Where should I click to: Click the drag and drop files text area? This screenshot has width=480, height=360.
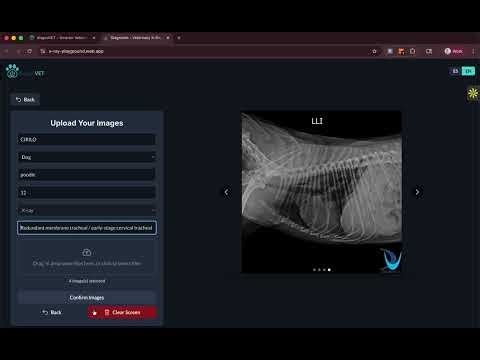tap(87, 263)
